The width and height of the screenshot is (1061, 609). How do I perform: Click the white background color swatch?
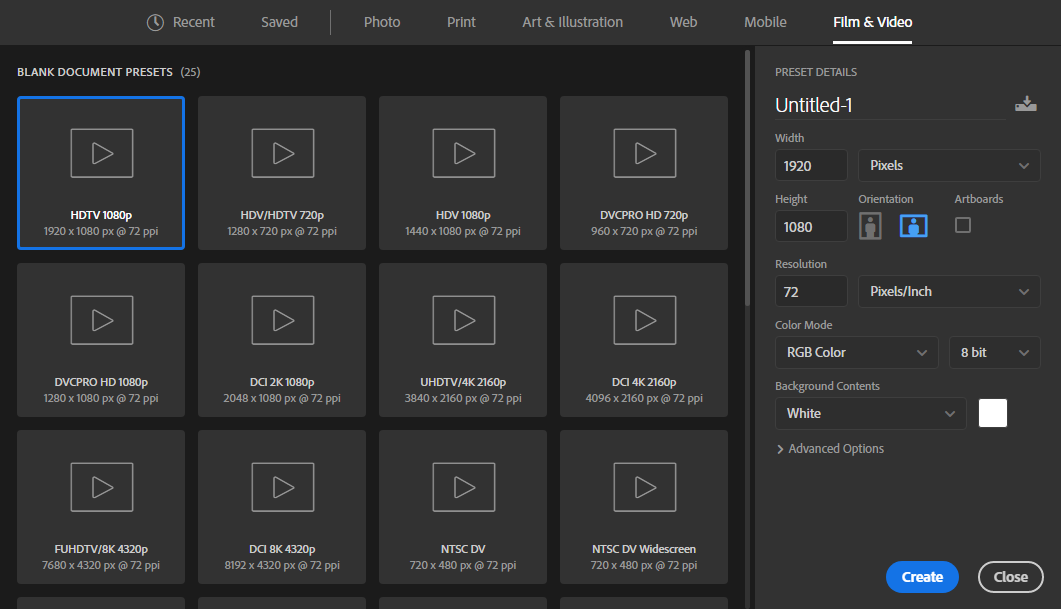(993, 413)
